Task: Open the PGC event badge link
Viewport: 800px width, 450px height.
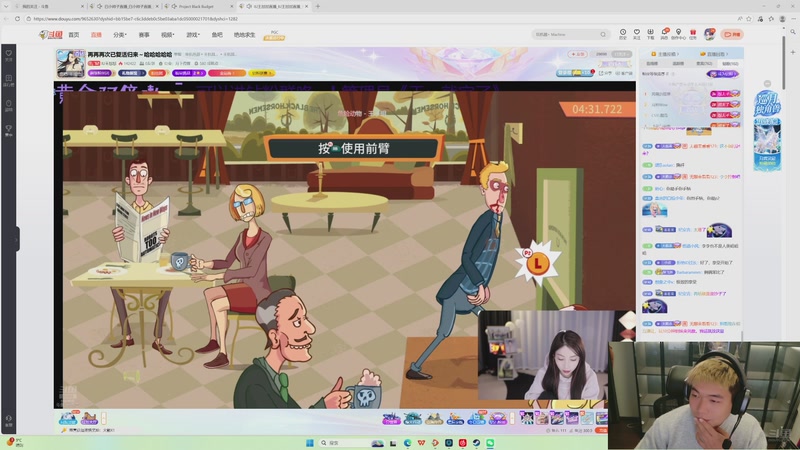Action: (x=274, y=35)
